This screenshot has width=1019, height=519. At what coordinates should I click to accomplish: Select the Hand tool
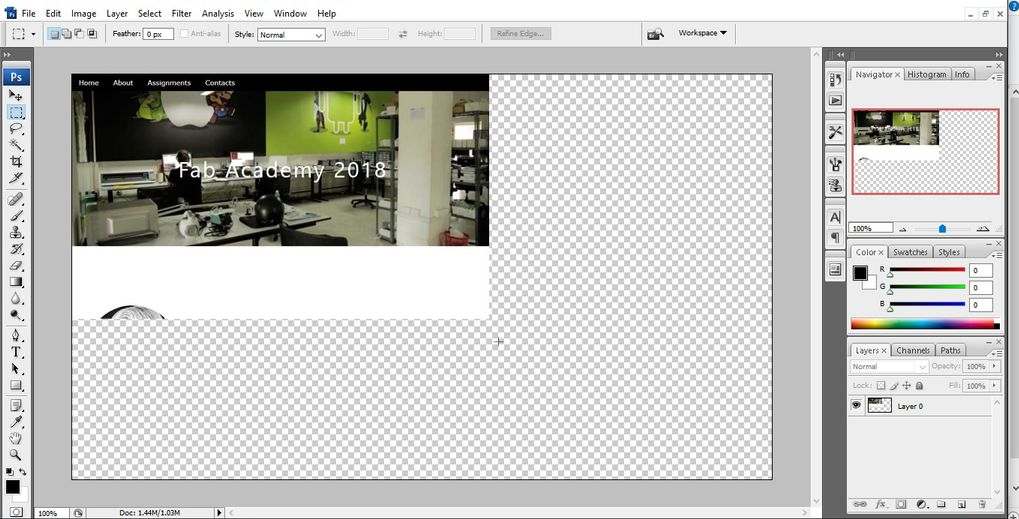(x=16, y=438)
